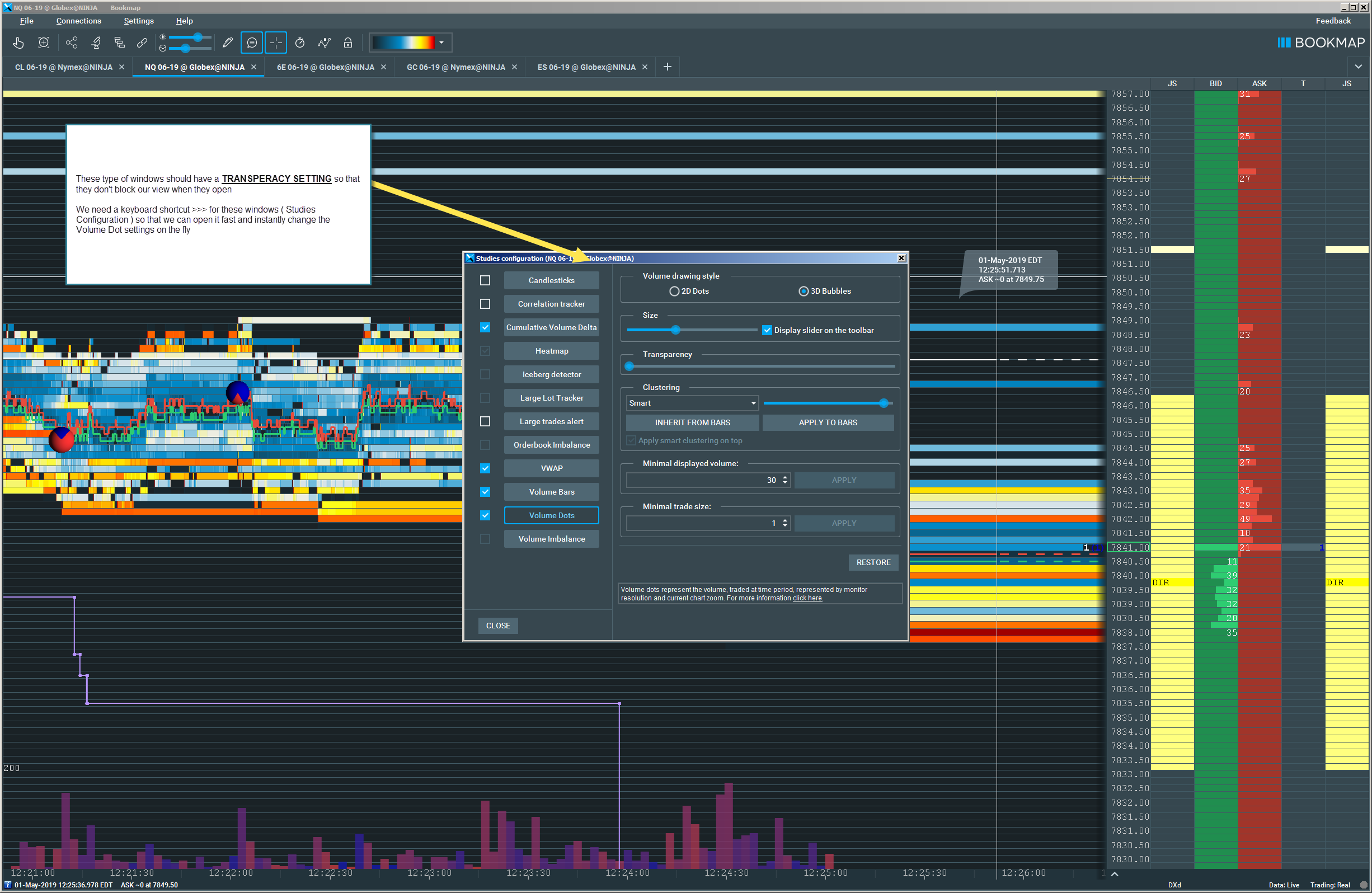Enable the Candlesticks study checkbox
This screenshot has width=1372, height=893.
click(x=485, y=280)
